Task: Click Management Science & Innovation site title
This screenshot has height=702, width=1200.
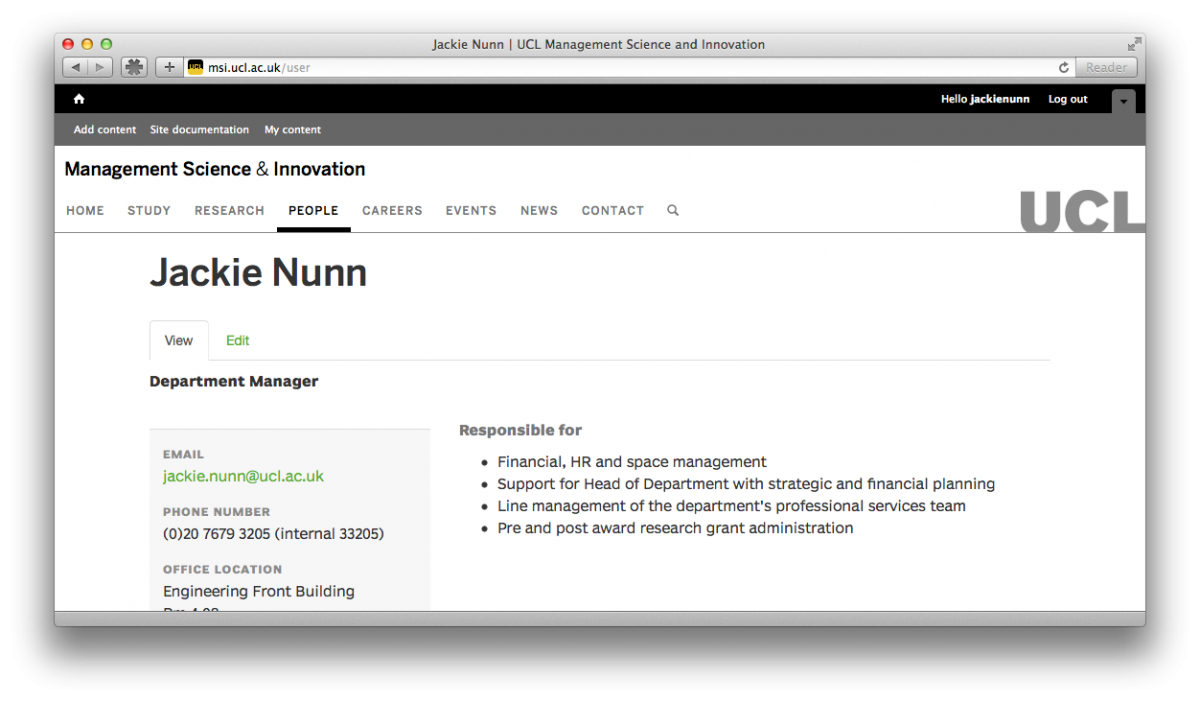Action: (215, 169)
